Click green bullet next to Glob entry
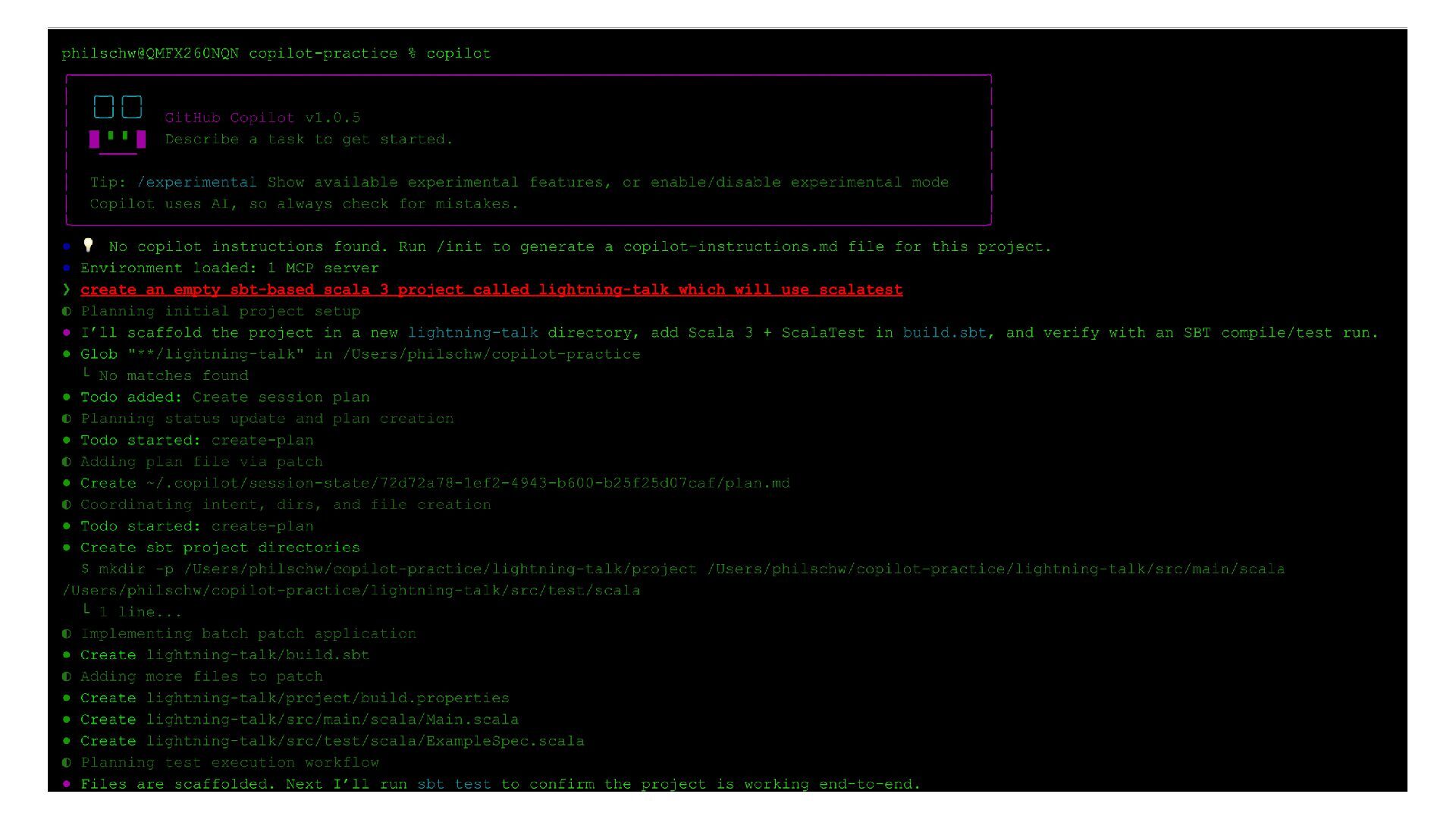 tap(67, 354)
